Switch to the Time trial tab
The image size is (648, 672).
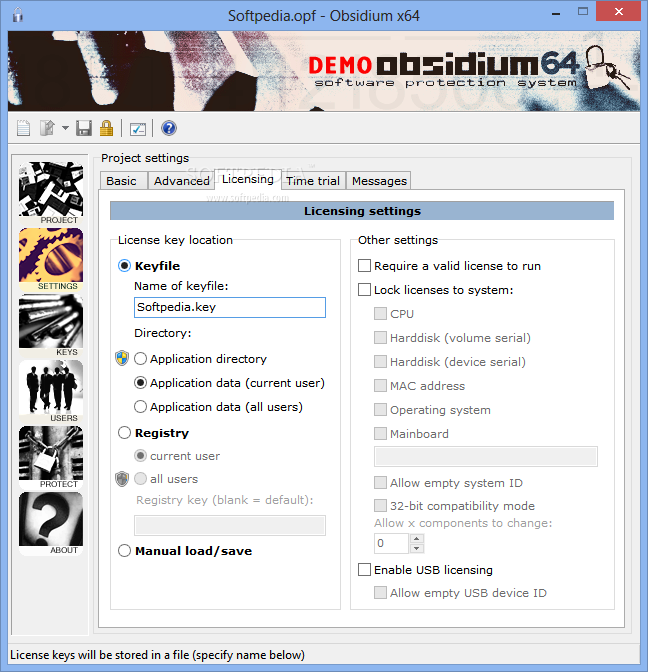pyautogui.click(x=313, y=181)
